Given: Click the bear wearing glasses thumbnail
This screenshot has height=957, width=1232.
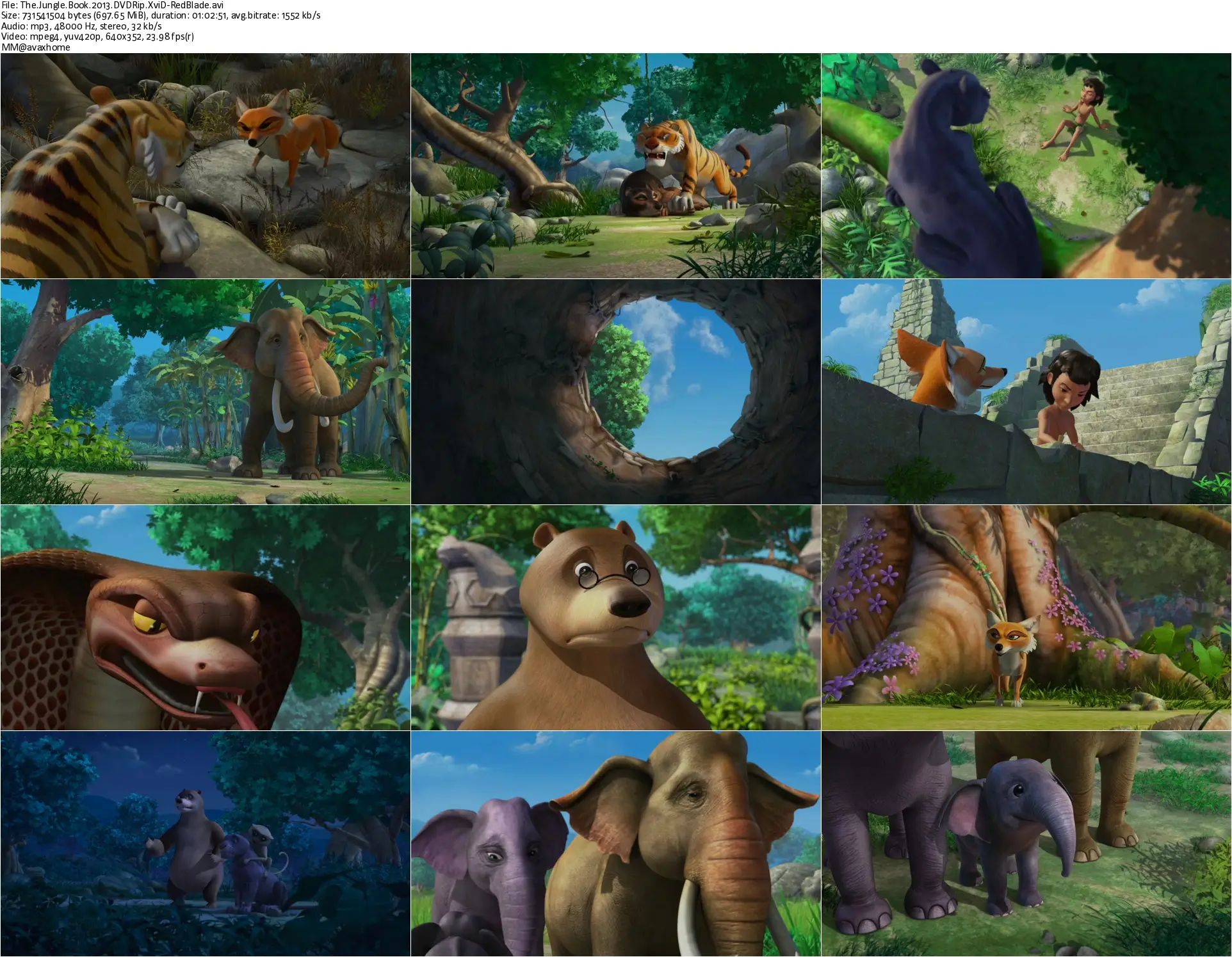Looking at the screenshot, I should pyautogui.click(x=615, y=618).
